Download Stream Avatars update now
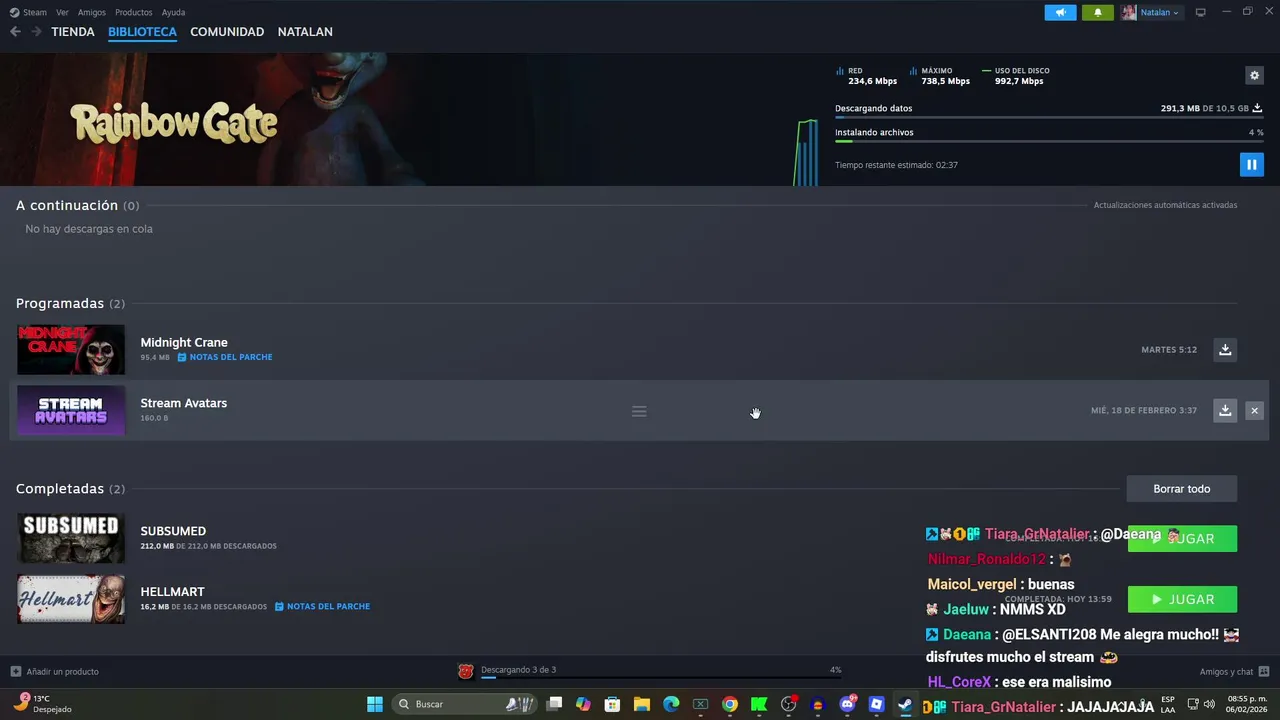Screen dimensions: 1280x720 click(x=1225, y=410)
